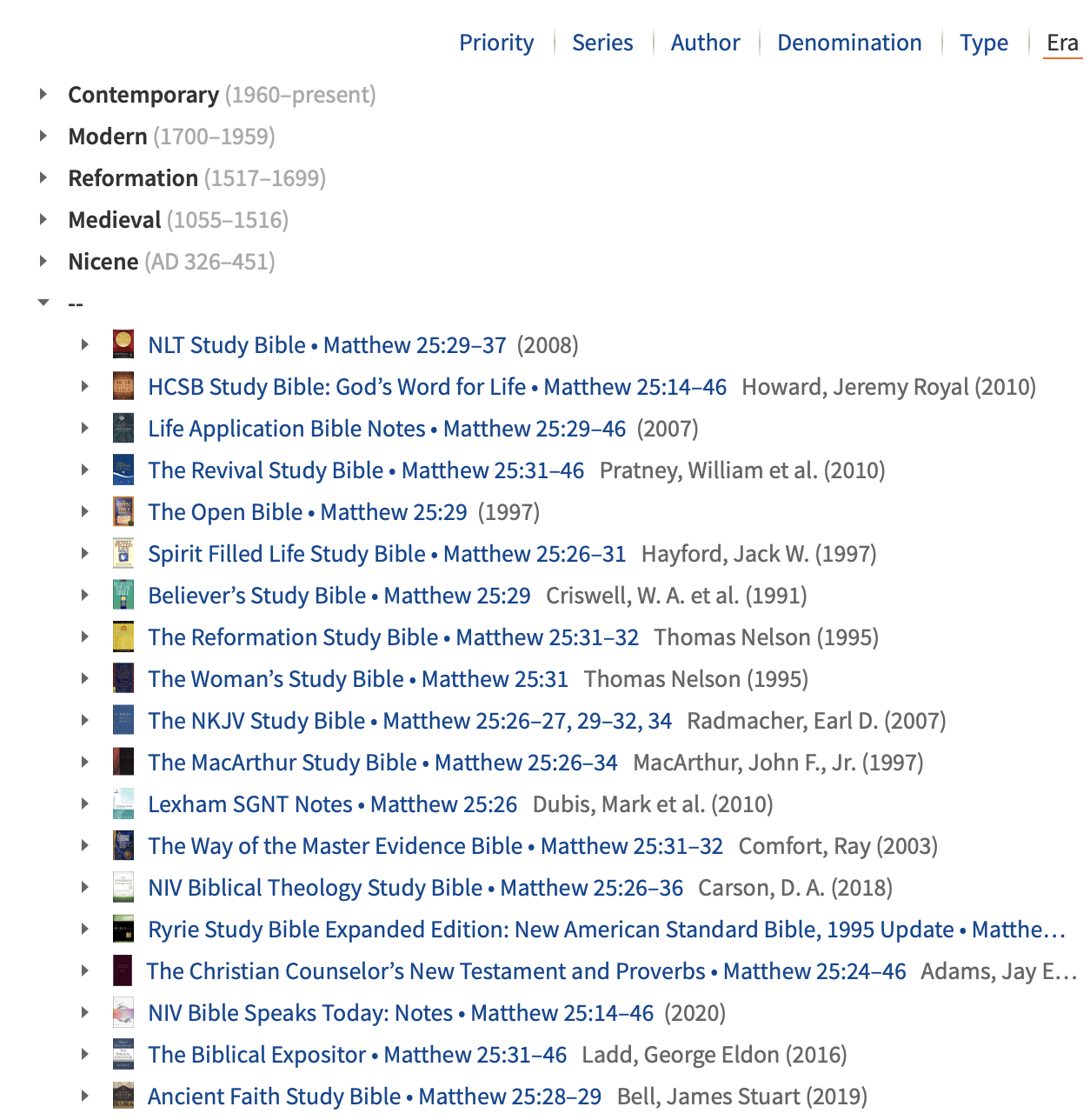Sort results by Priority
Screen dimensions: 1090x1120
coord(496,43)
